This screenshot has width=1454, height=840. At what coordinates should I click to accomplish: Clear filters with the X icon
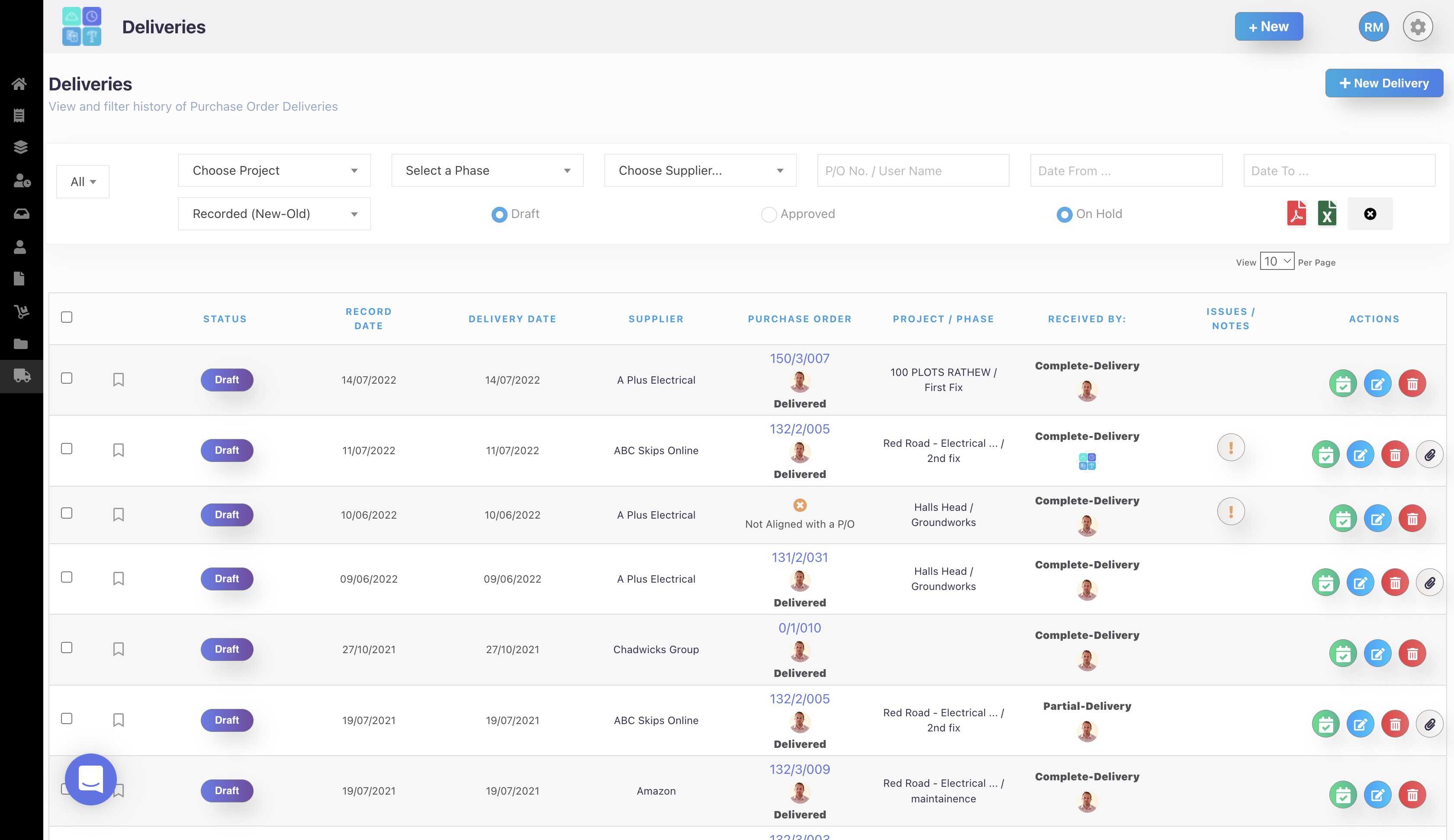[1370, 214]
